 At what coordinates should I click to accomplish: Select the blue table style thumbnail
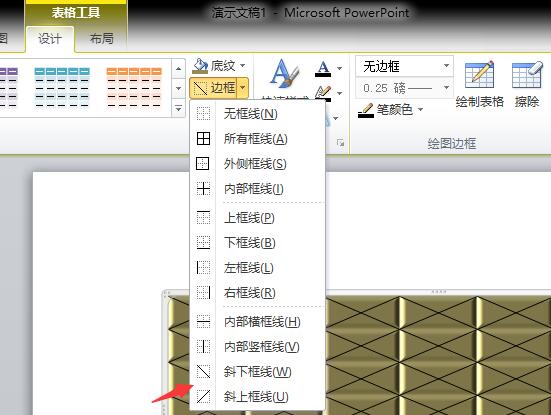click(x=61, y=87)
